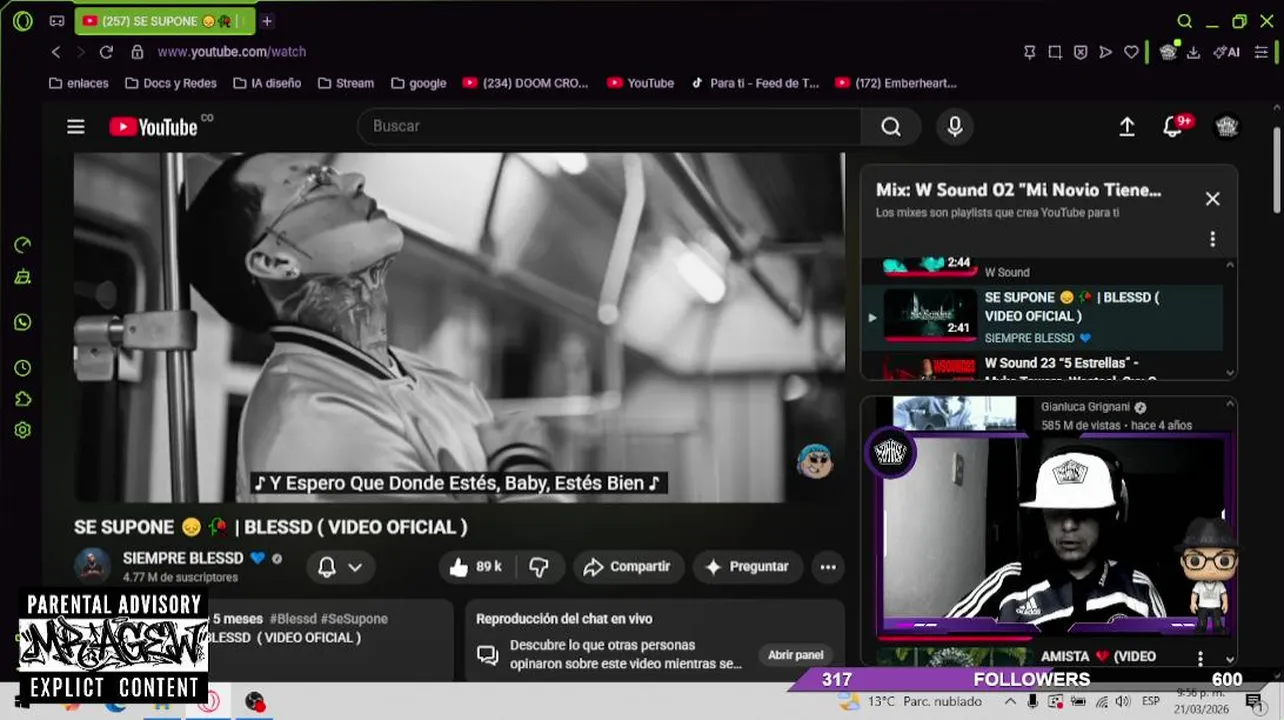Open the Emberheart... bookmark

(x=896, y=83)
